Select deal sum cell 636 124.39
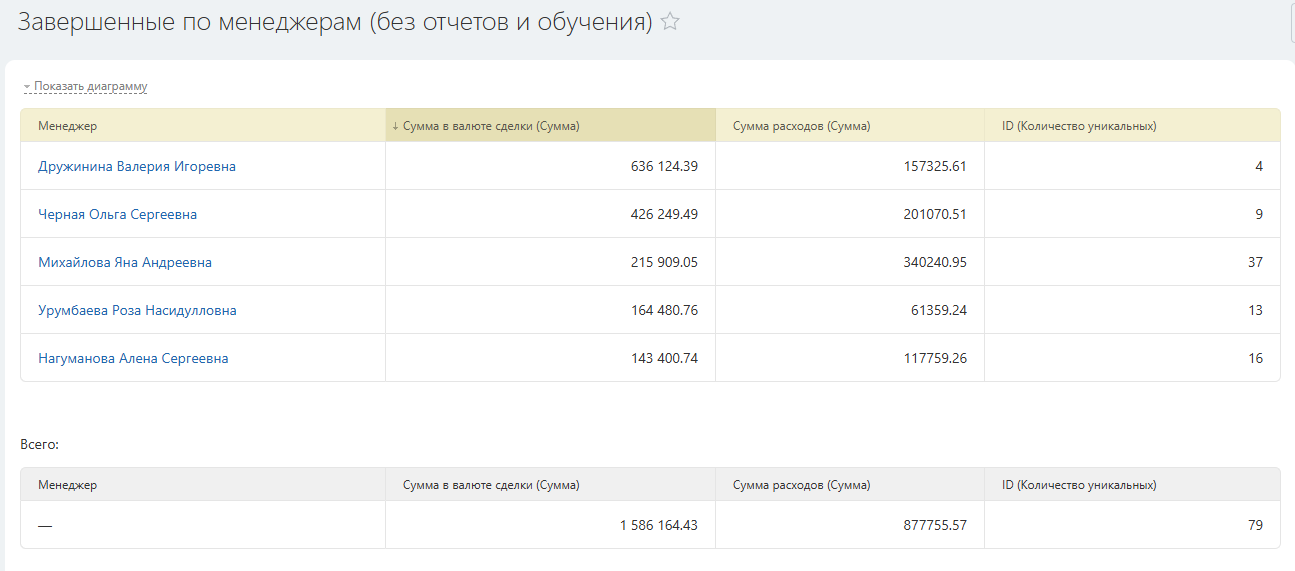Screen dimensions: 1295x571 click(x=664, y=166)
